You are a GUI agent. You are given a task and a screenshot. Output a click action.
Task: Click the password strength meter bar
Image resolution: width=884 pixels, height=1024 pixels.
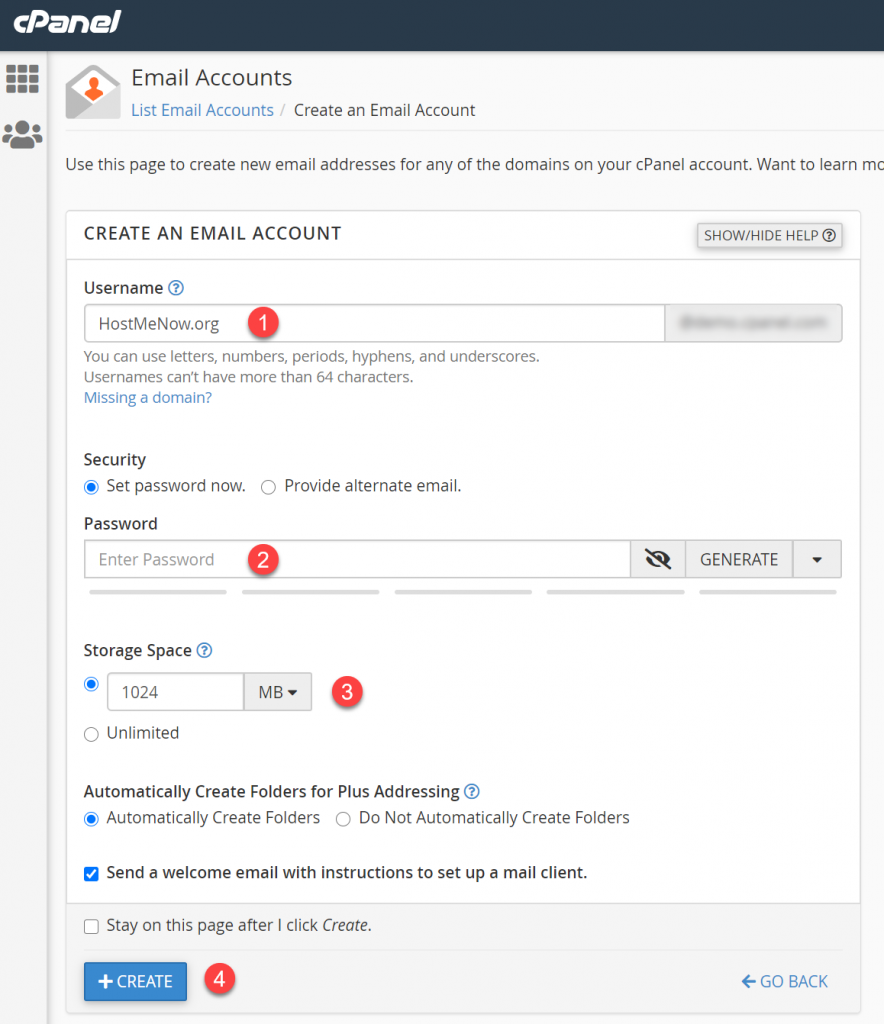[x=157, y=591]
